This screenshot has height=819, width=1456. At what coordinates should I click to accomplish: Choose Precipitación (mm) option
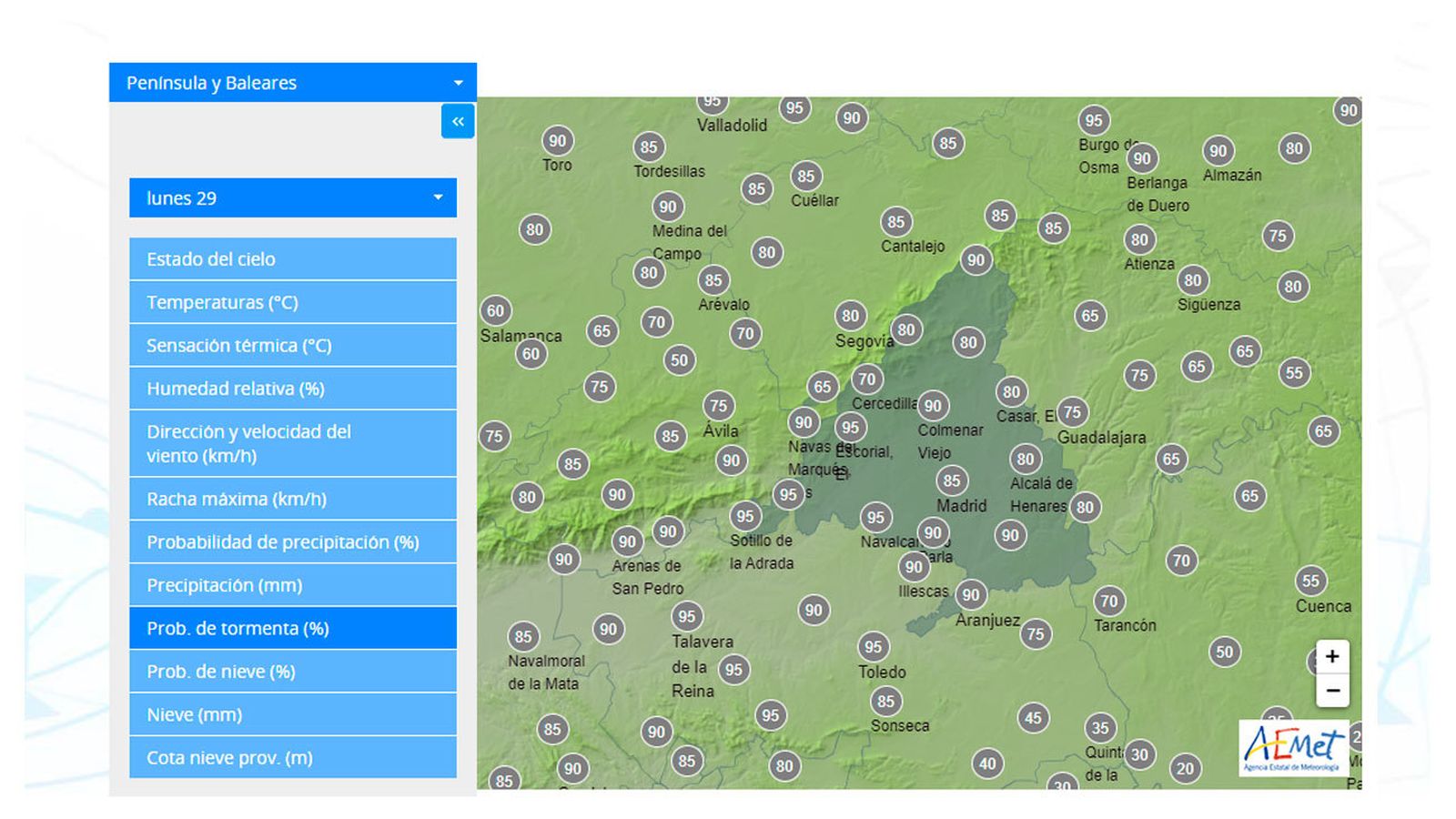pyautogui.click(x=293, y=585)
